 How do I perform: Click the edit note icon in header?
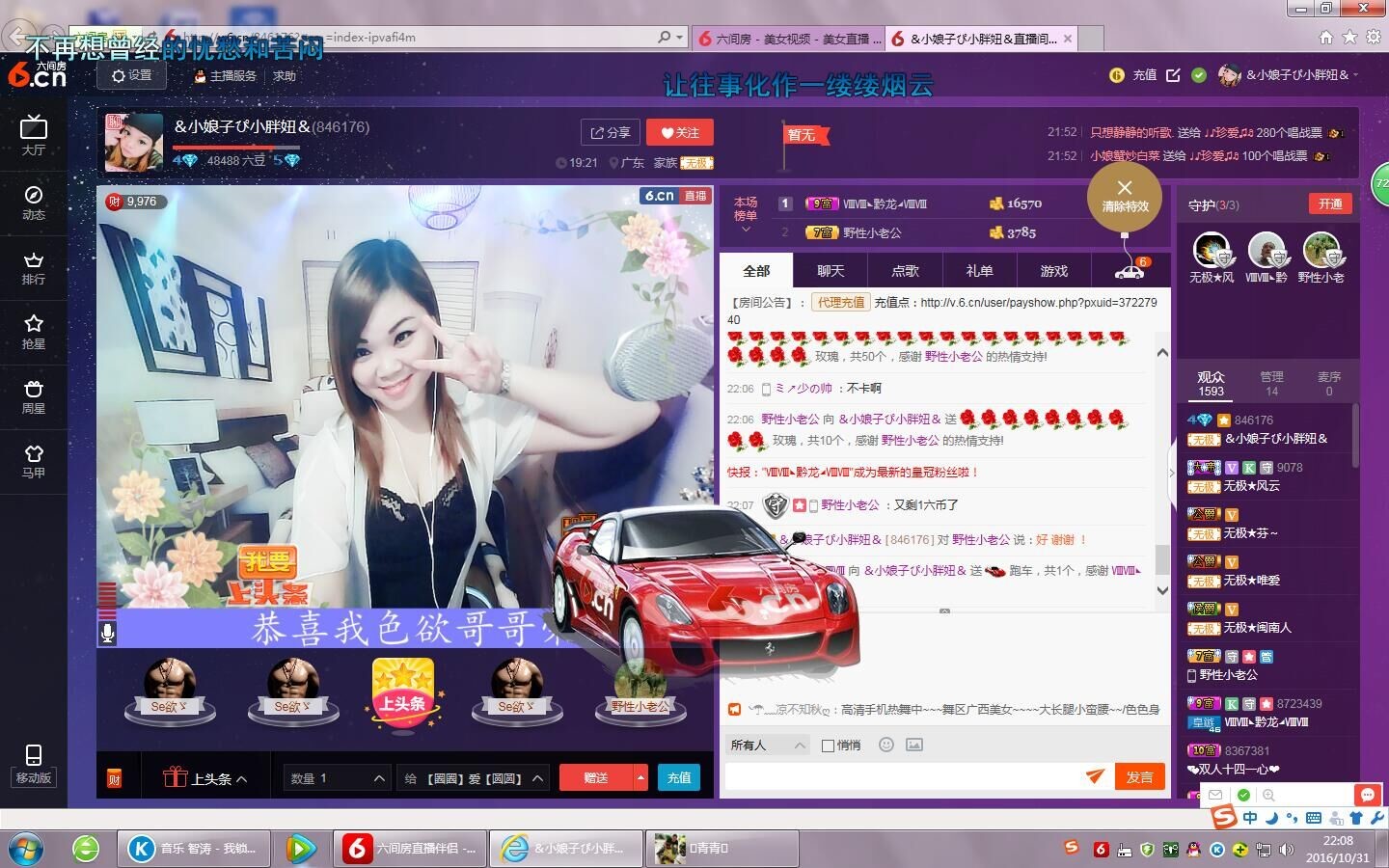1173,74
